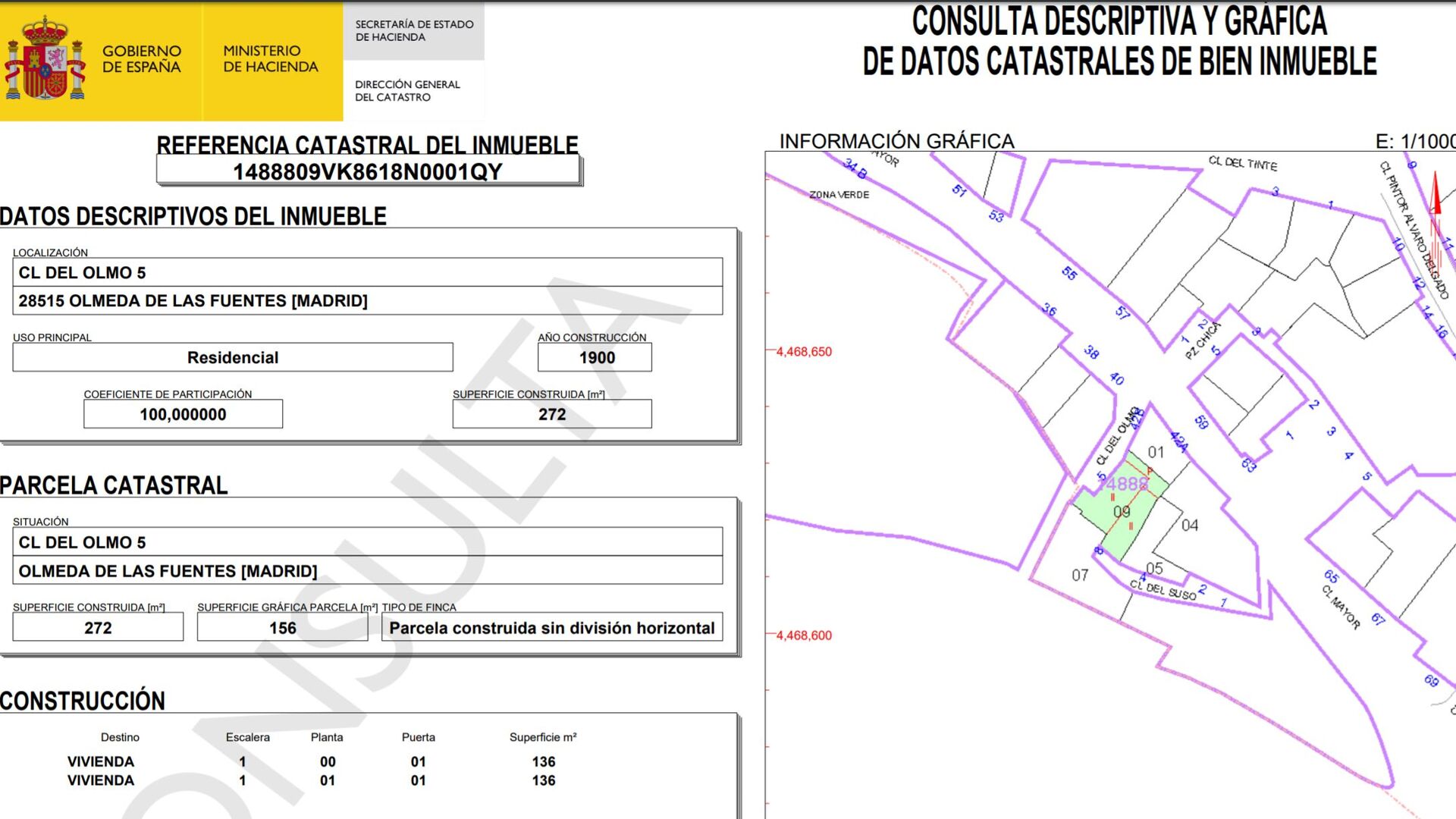The height and width of the screenshot is (819, 1456).
Task: Click first VIVIENDA row in Construcción table
Action: pos(100,761)
